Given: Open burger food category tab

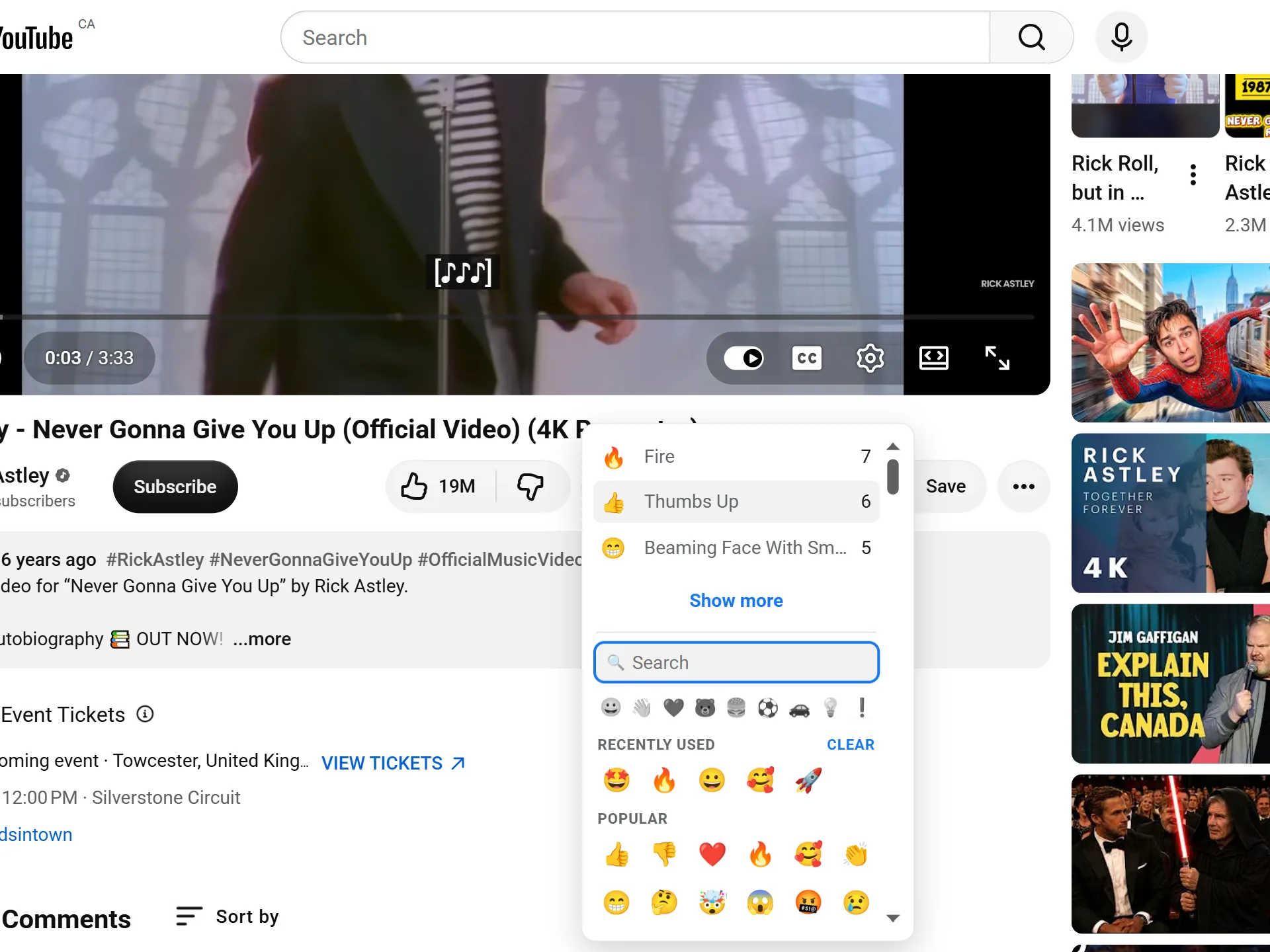Looking at the screenshot, I should point(736,708).
